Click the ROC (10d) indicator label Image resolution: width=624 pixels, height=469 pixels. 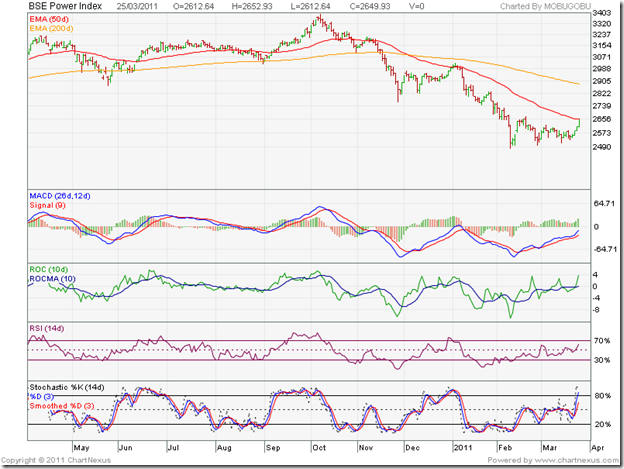(49, 269)
